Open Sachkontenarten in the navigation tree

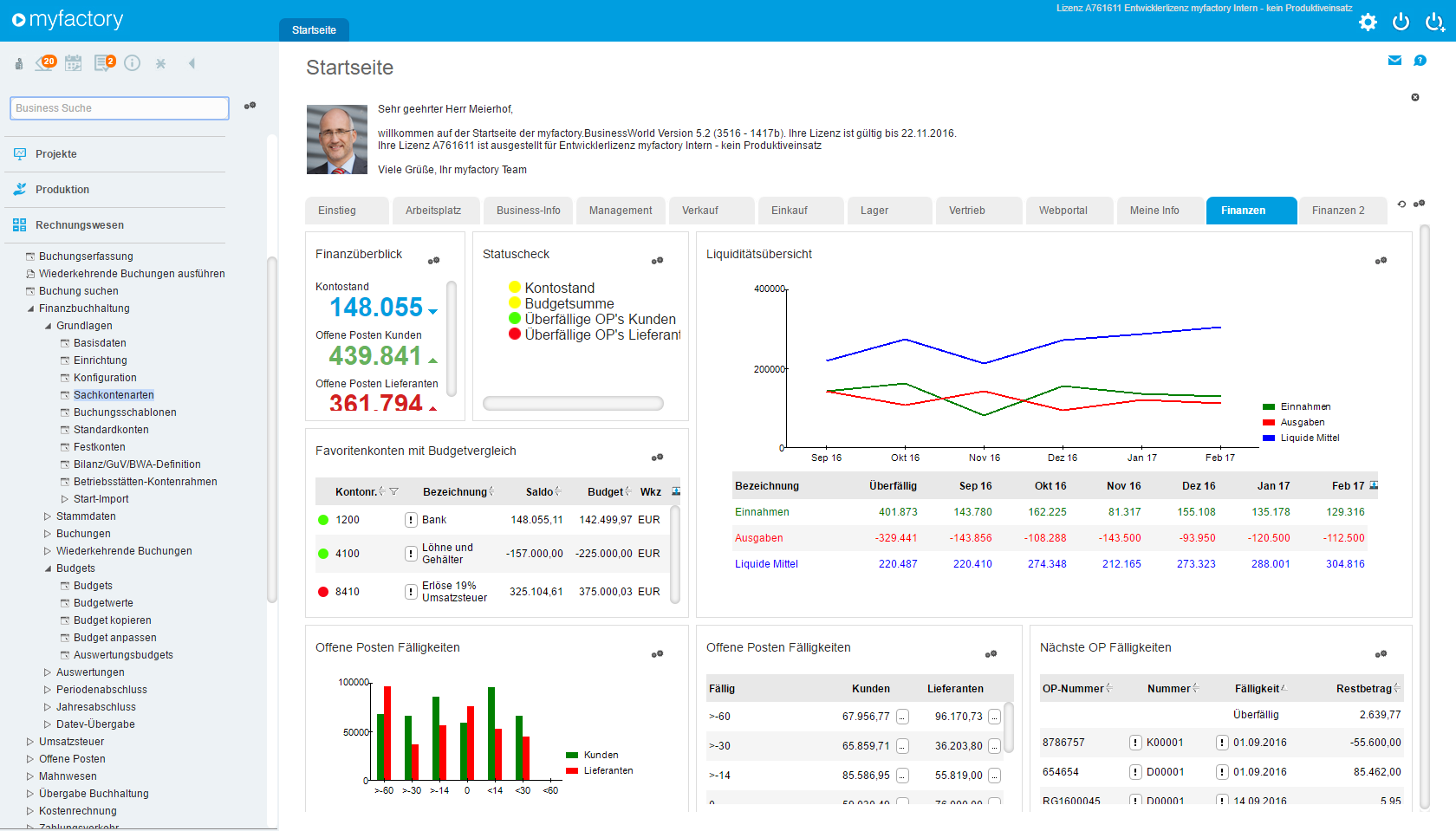click(x=114, y=395)
